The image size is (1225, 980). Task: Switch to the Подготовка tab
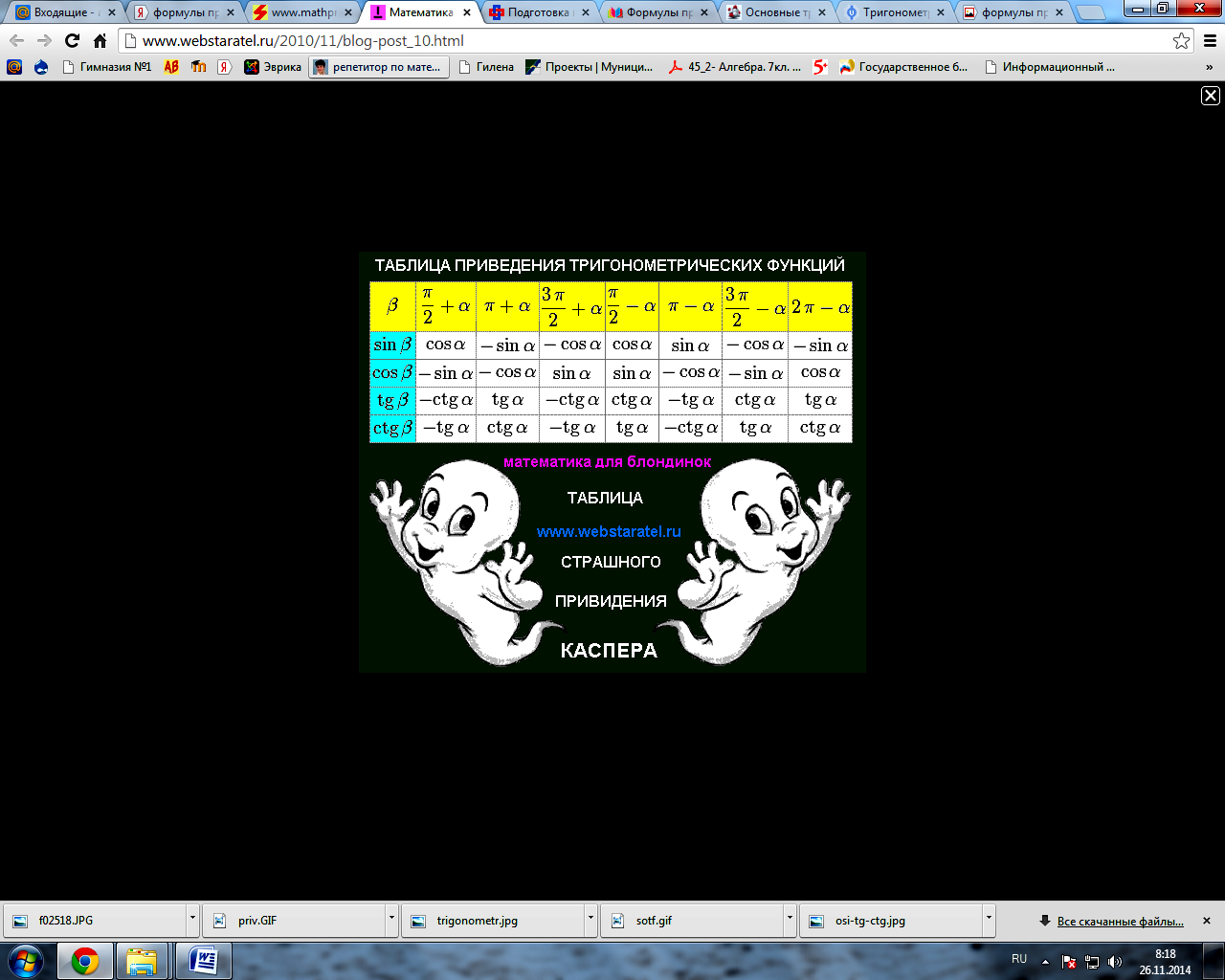click(538, 12)
